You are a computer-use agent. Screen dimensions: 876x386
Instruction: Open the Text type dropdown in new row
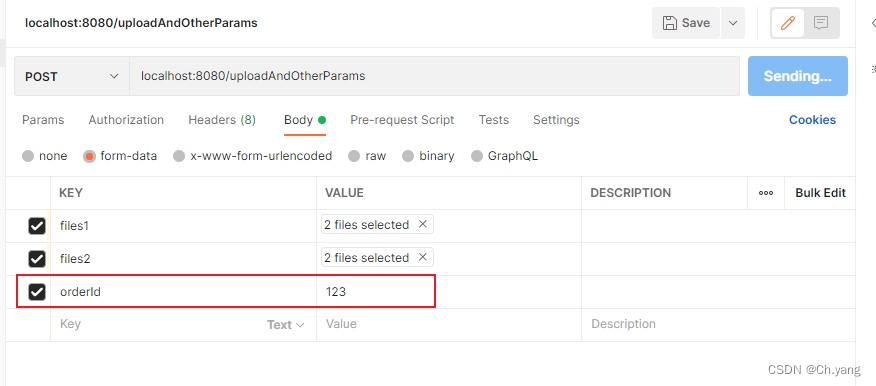[285, 325]
